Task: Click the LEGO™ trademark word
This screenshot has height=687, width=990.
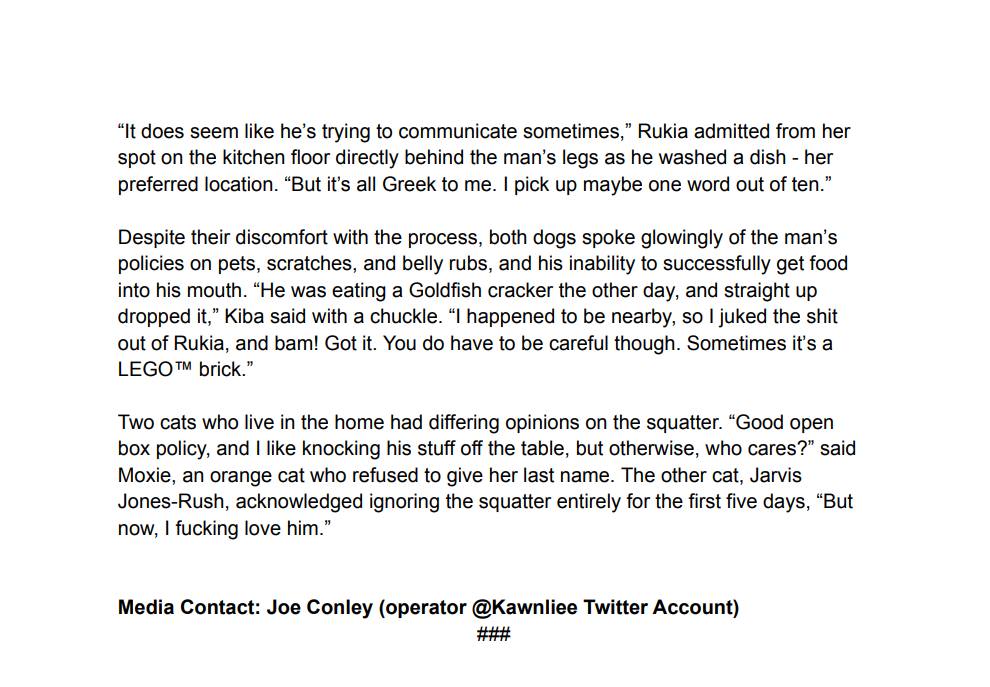Action: click(x=155, y=369)
